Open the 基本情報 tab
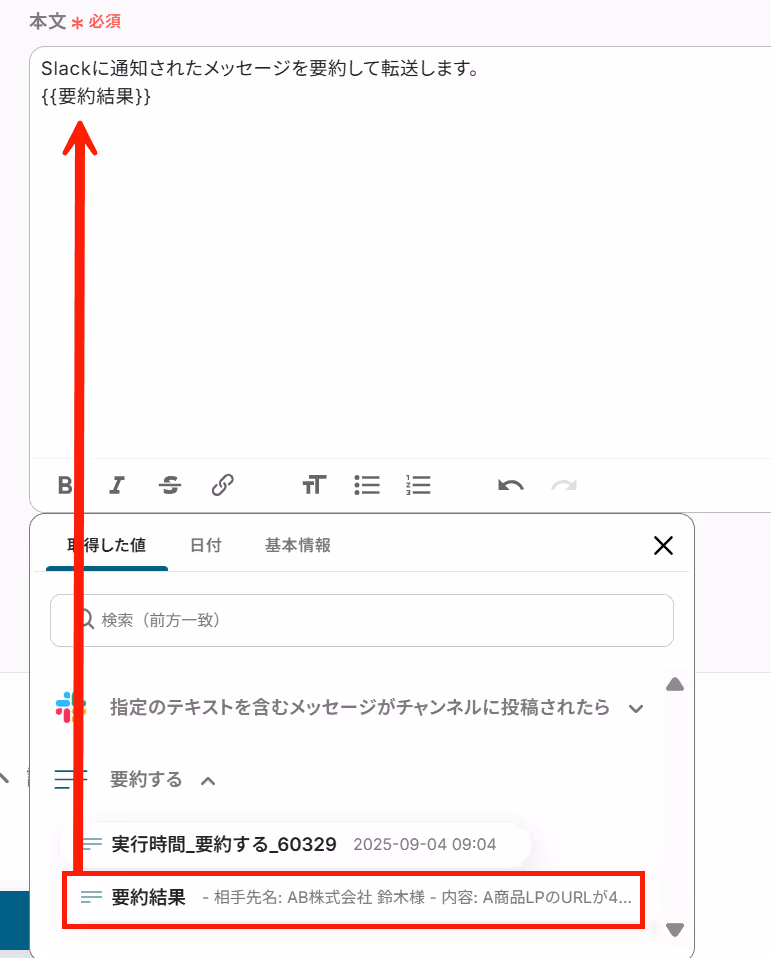 click(x=298, y=545)
